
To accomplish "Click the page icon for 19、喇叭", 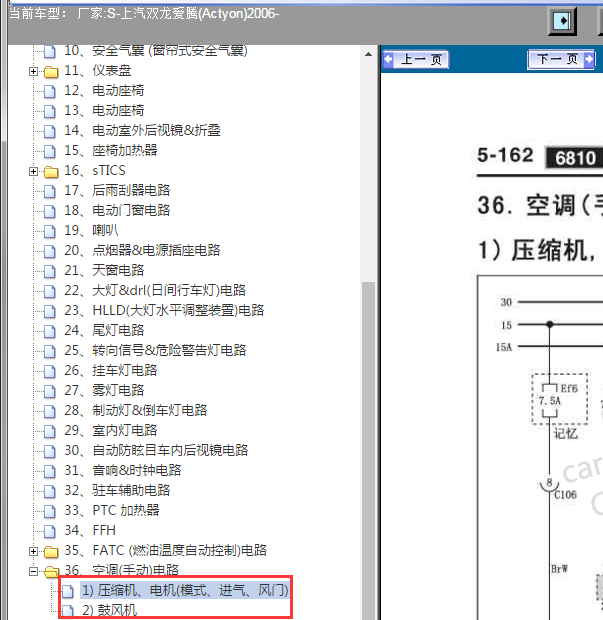I will coord(49,231).
